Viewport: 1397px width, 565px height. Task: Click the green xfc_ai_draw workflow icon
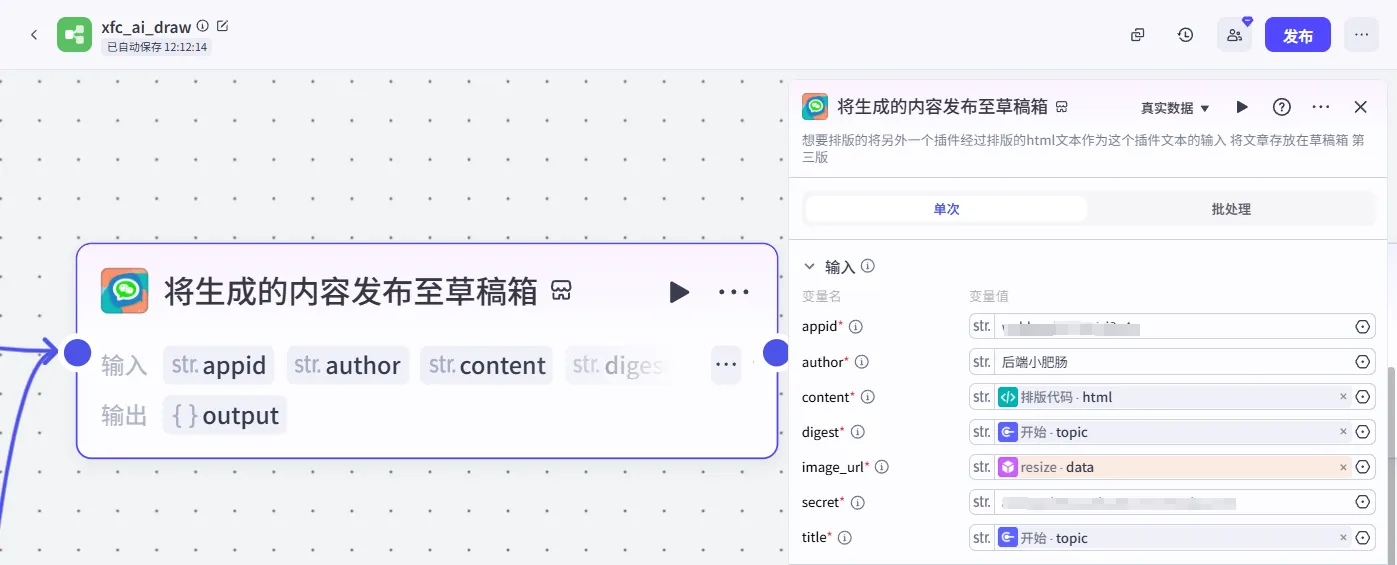click(x=74, y=35)
